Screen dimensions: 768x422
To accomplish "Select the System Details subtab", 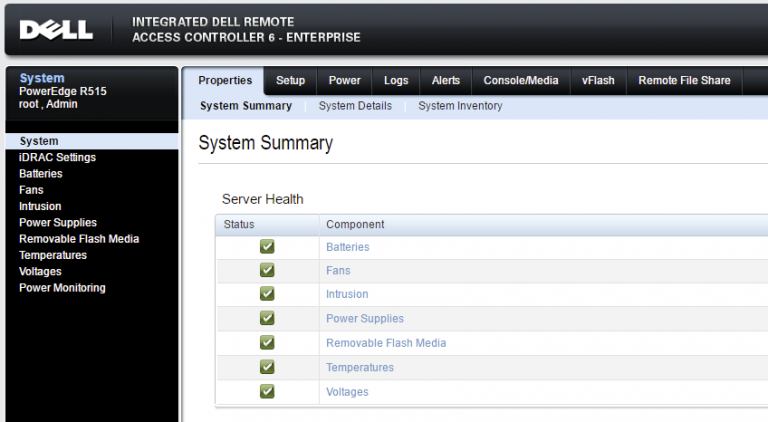I will (x=355, y=106).
